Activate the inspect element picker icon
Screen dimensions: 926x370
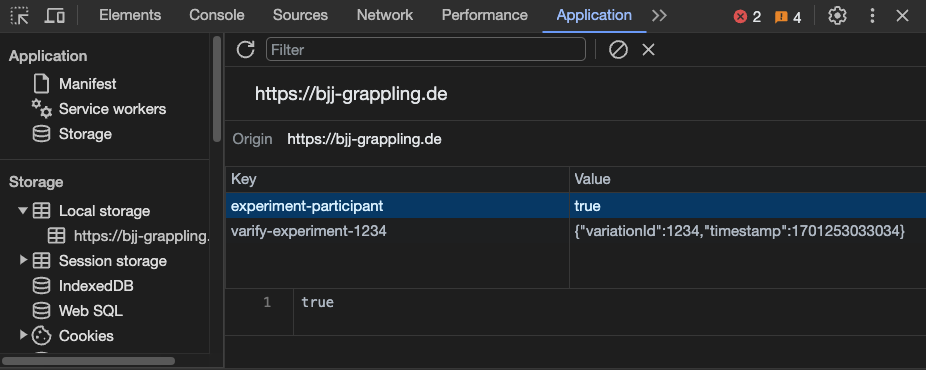pyautogui.click(x=20, y=16)
